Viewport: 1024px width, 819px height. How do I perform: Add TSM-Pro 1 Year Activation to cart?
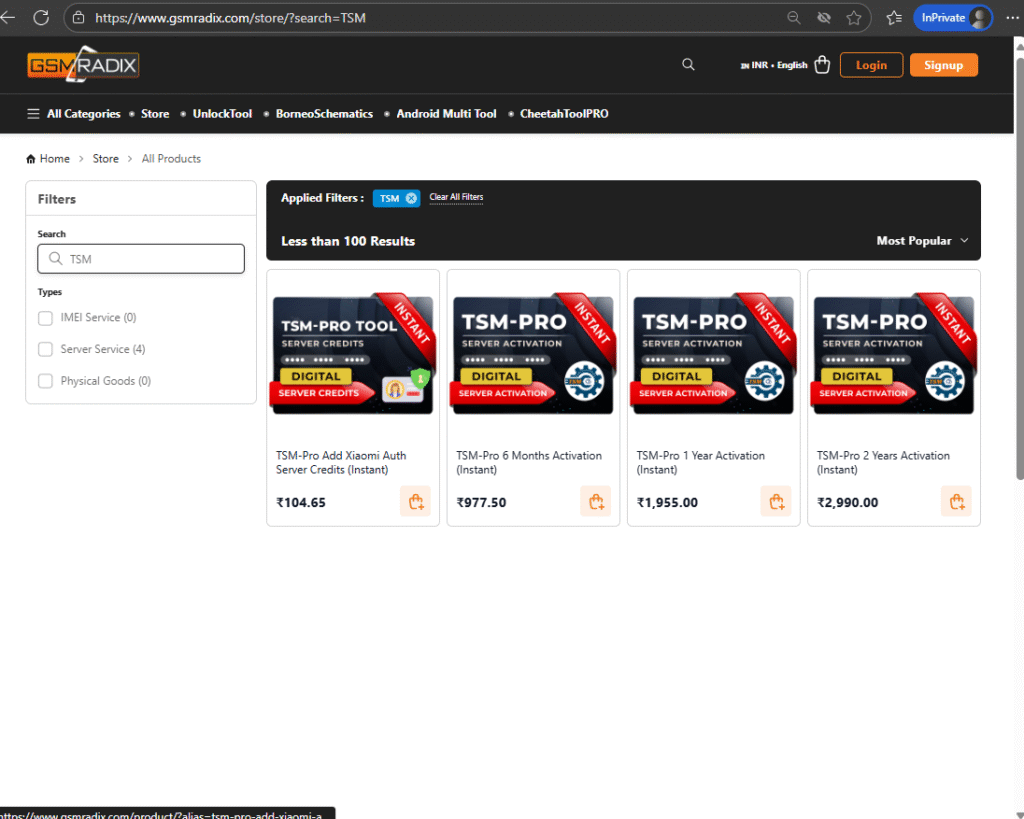(x=775, y=501)
